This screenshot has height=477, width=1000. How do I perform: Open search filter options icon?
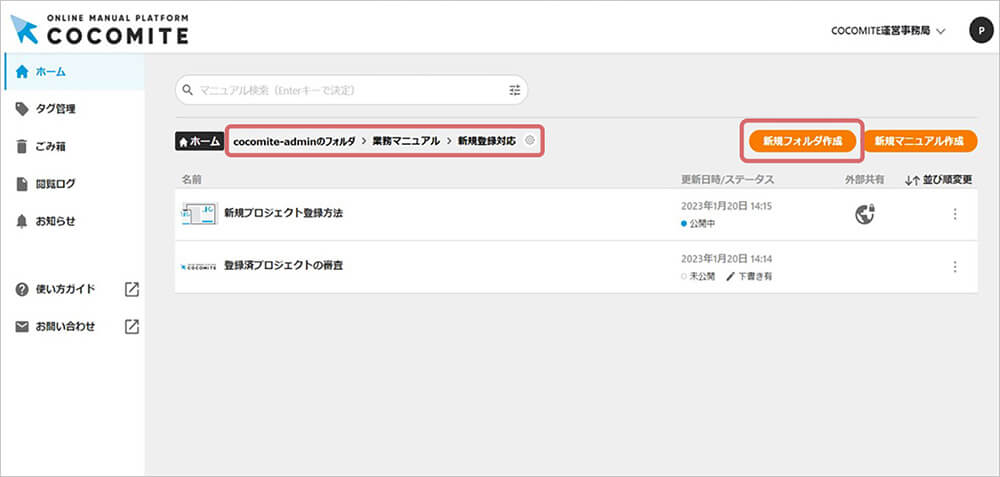[x=515, y=91]
